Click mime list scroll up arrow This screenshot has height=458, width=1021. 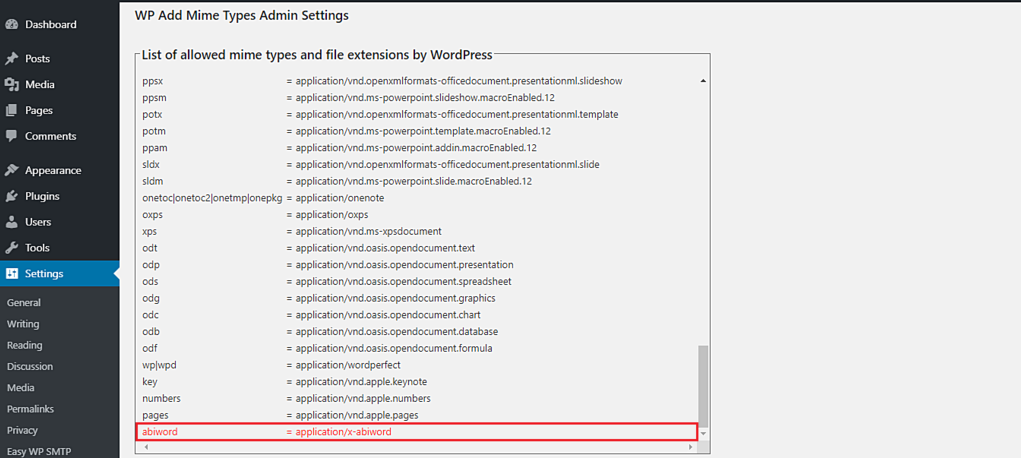tap(703, 81)
